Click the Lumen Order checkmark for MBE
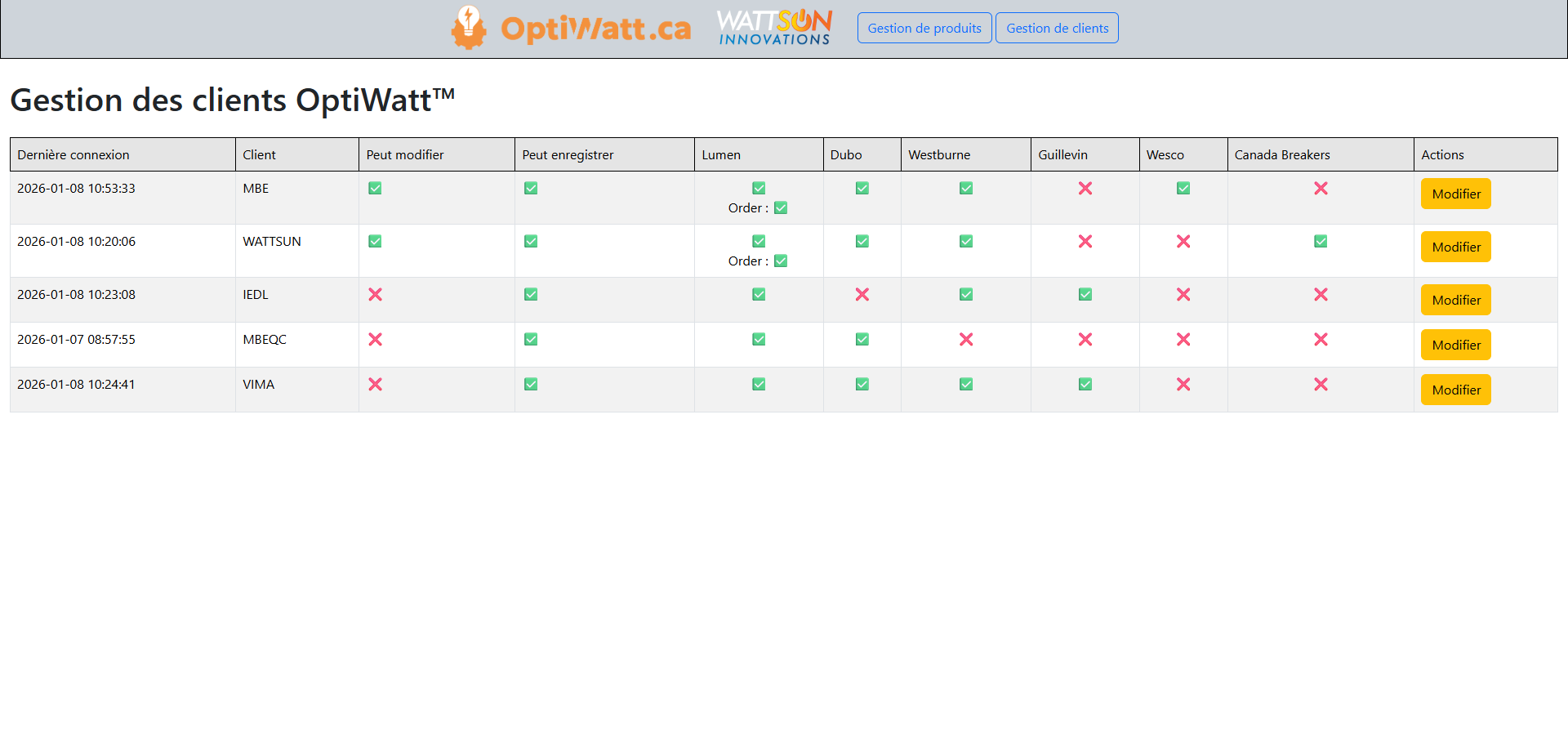The height and width of the screenshot is (740, 1568). pyautogui.click(x=780, y=208)
